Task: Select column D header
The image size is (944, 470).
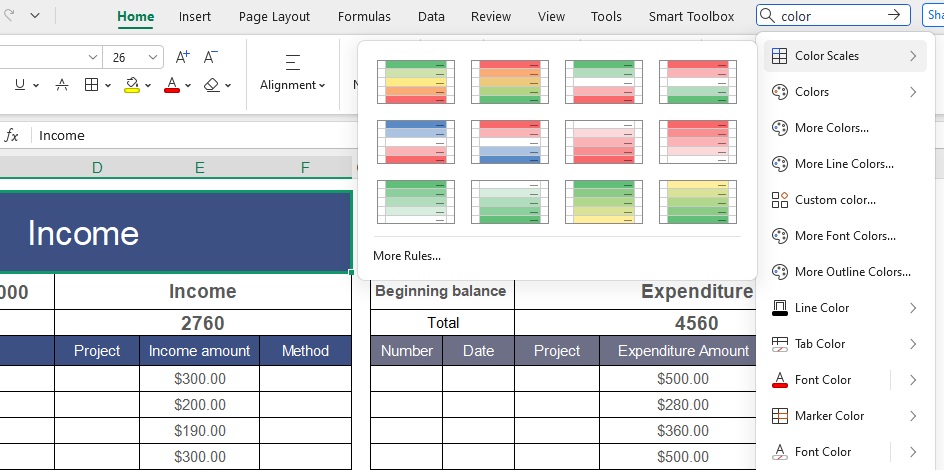Action: click(x=97, y=168)
